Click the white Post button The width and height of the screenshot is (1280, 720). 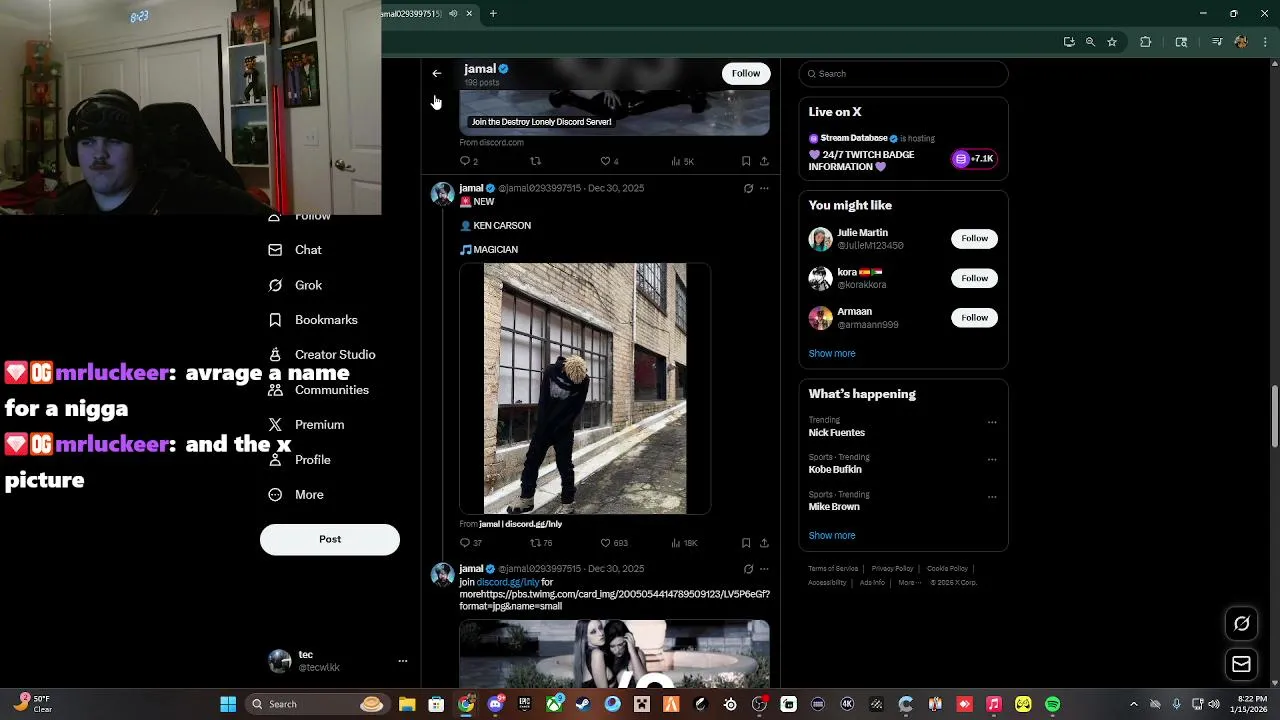(330, 539)
